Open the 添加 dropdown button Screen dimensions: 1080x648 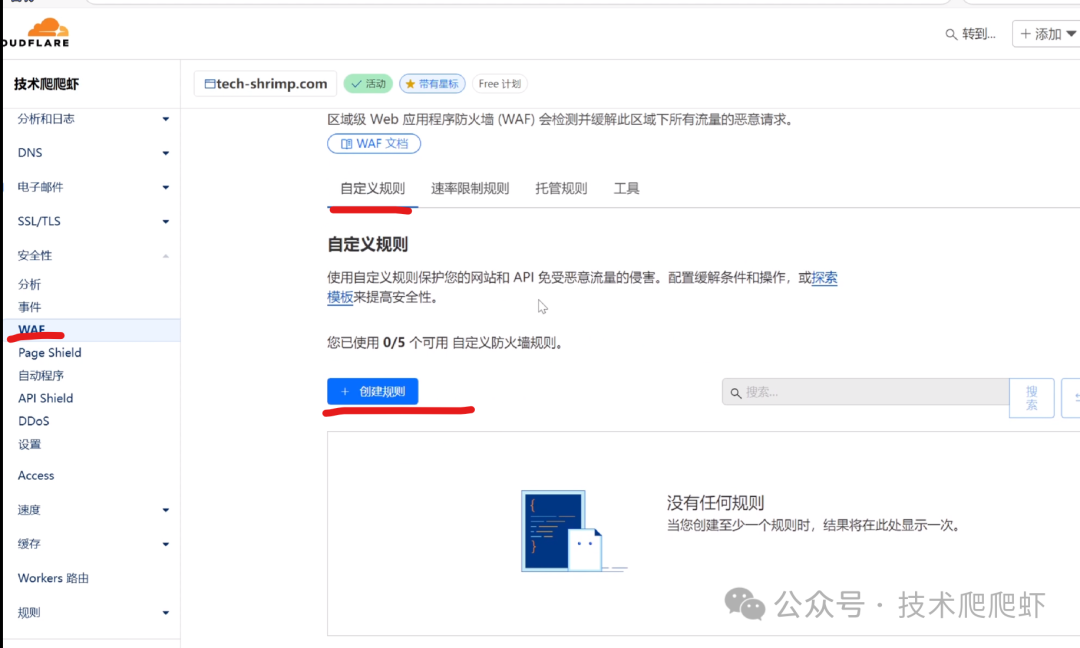coord(1046,34)
